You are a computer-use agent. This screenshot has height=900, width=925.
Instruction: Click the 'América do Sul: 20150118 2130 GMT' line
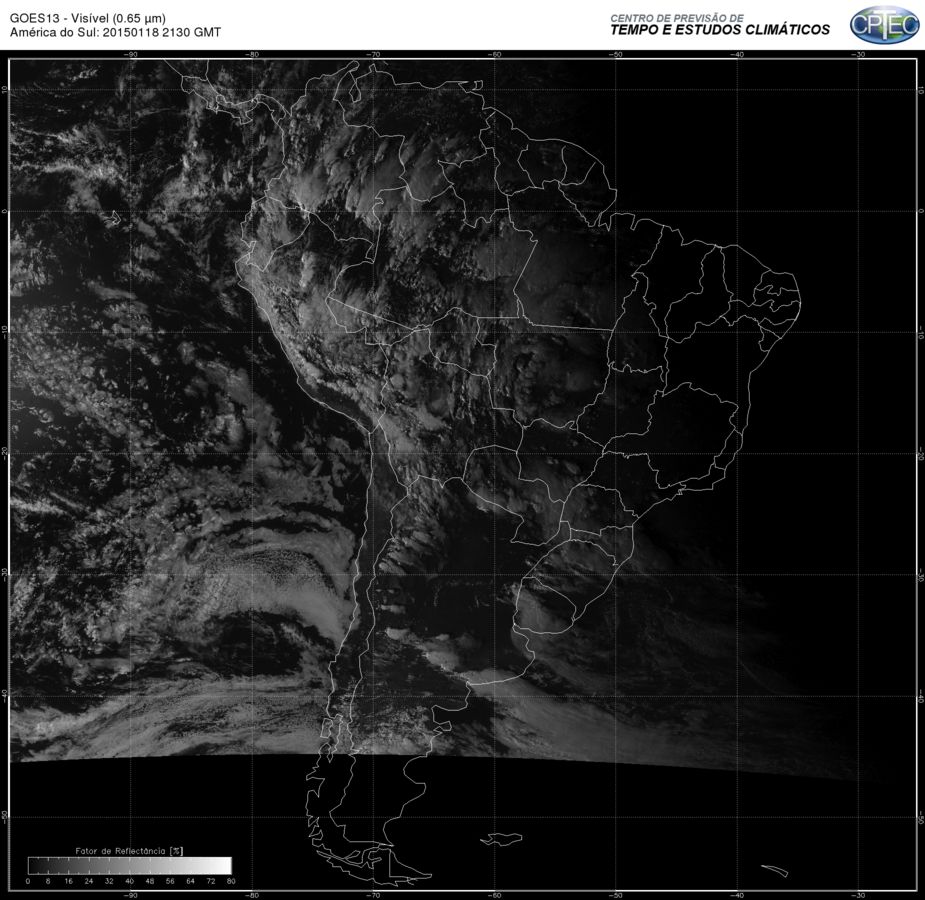[x=115, y=32]
